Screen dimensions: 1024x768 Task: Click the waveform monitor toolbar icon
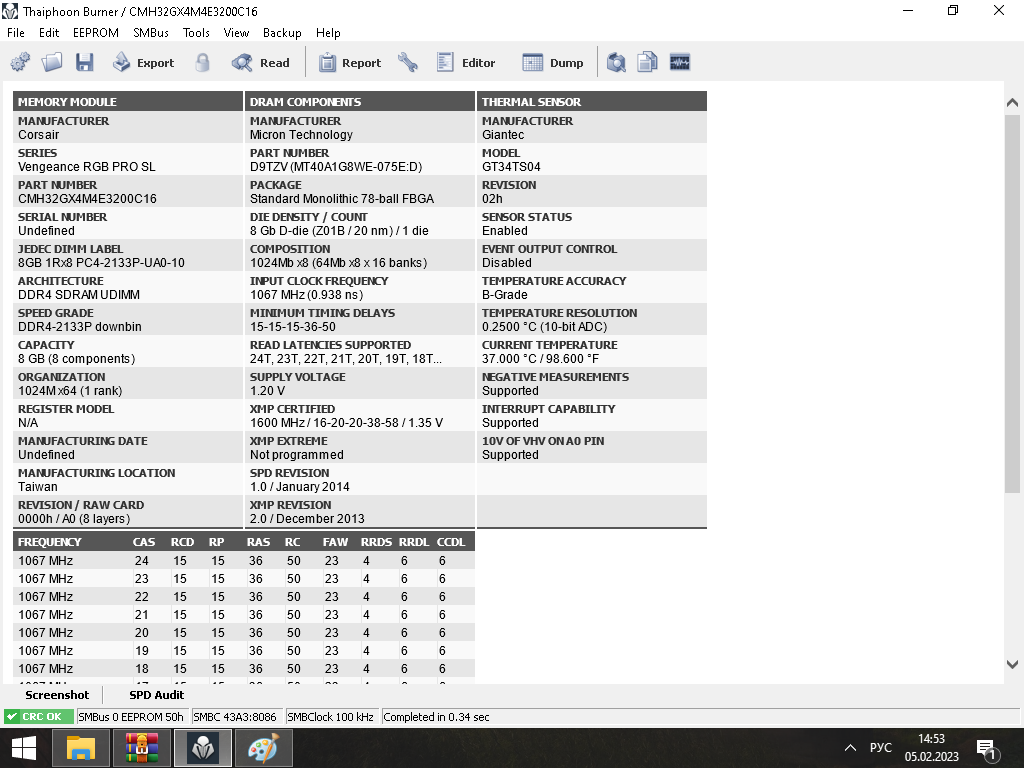pyautogui.click(x=680, y=62)
